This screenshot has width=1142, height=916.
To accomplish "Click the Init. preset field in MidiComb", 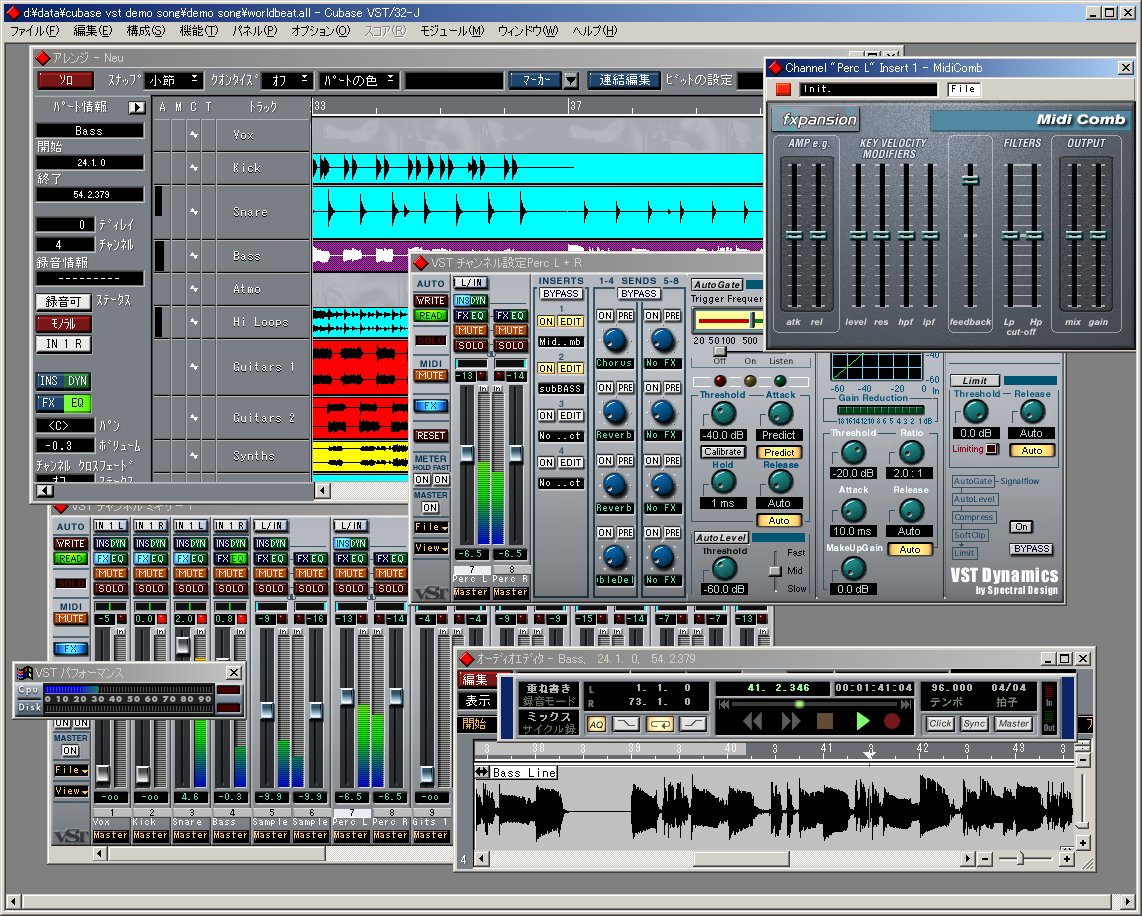I will (x=867, y=89).
